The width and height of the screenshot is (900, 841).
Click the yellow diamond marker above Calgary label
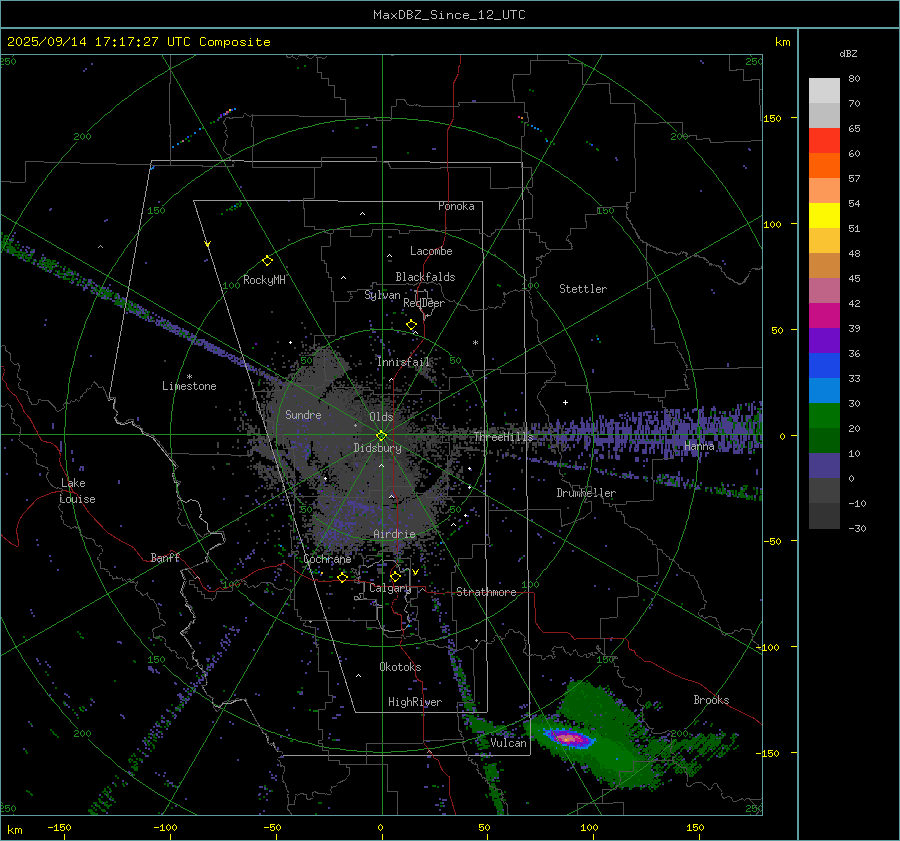(x=395, y=576)
